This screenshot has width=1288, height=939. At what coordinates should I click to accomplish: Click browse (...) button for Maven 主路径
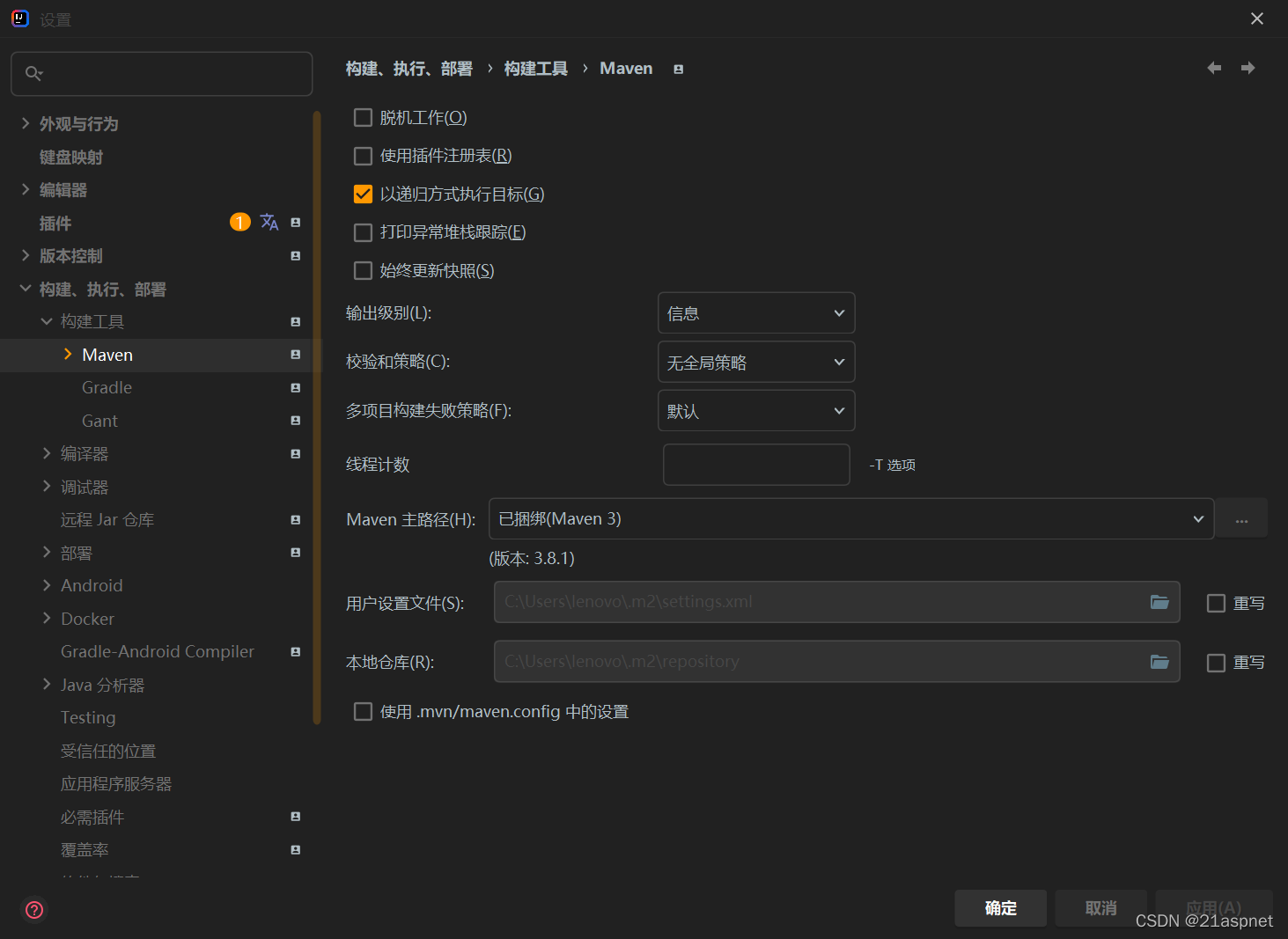[1241, 518]
